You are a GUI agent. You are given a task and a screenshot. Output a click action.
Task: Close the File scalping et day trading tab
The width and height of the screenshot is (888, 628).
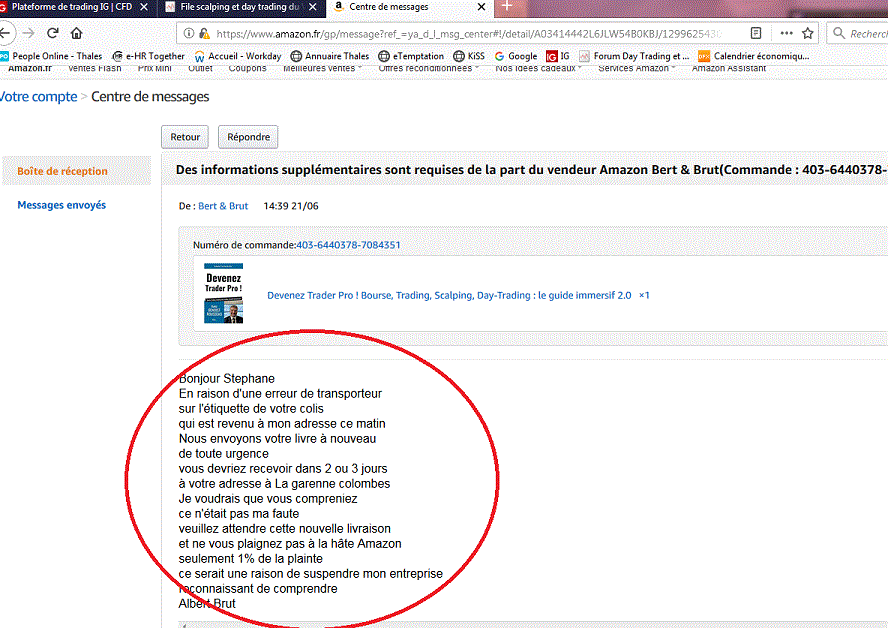point(313,7)
